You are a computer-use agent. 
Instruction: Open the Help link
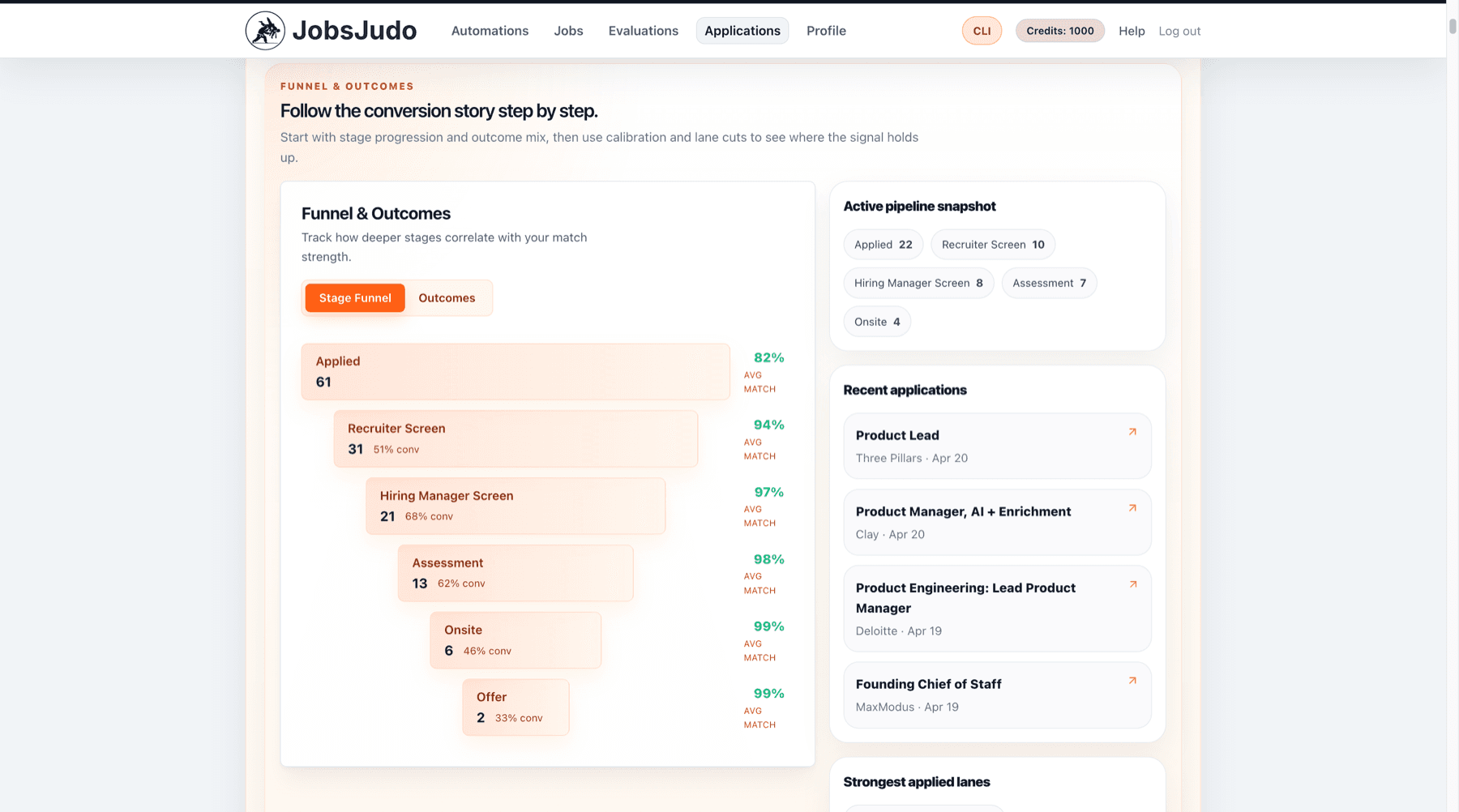click(1132, 31)
